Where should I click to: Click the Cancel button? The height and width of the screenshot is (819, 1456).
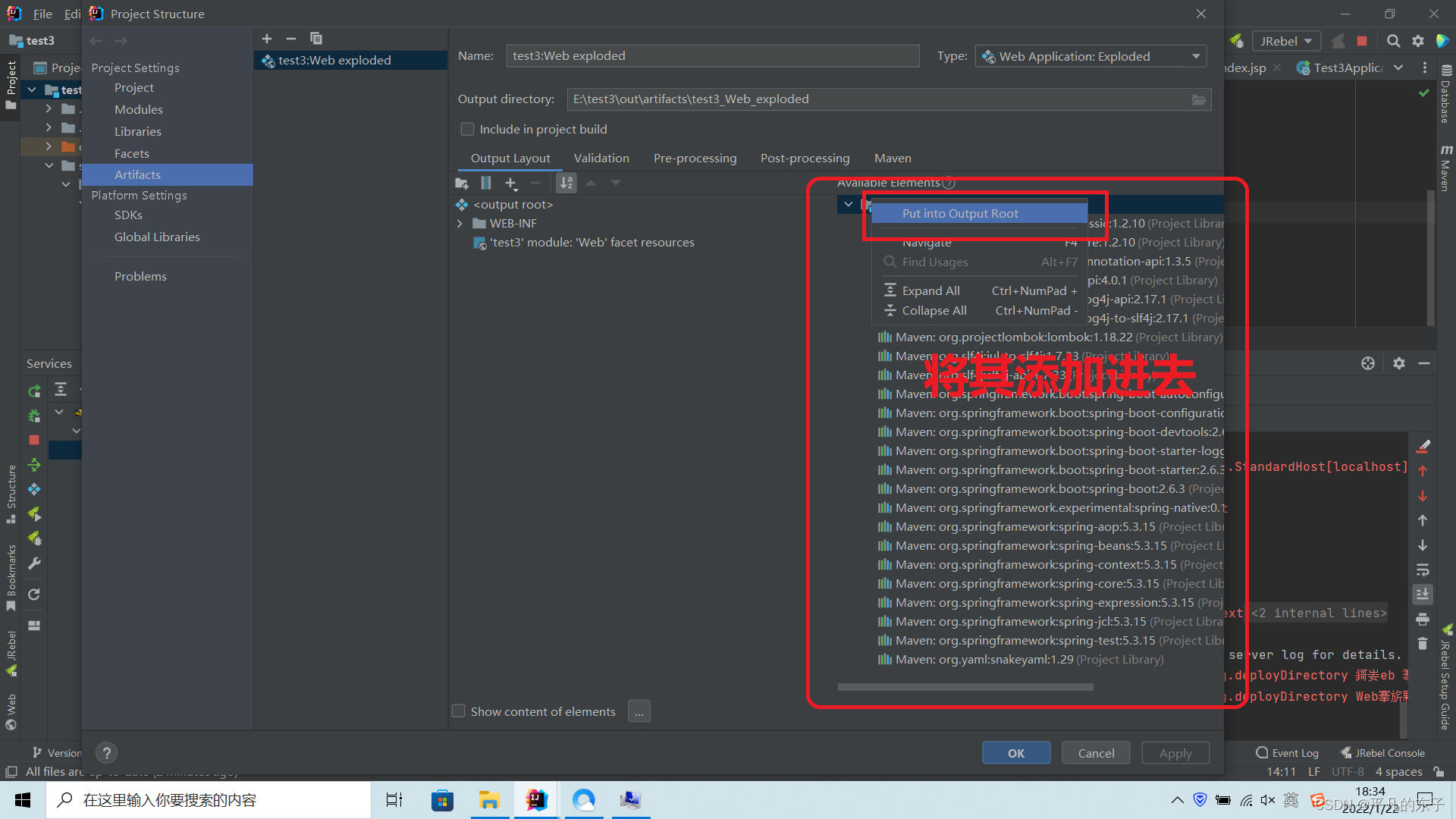click(1095, 752)
